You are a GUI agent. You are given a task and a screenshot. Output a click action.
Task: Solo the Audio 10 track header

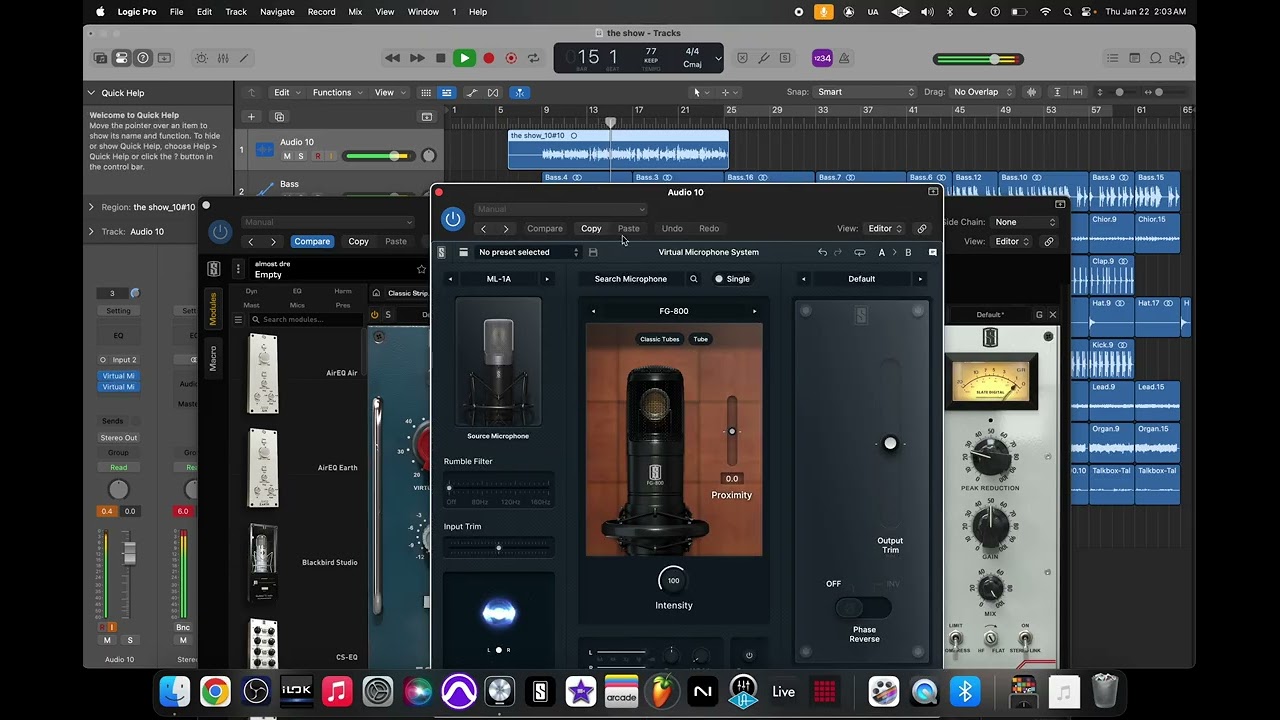click(x=300, y=156)
